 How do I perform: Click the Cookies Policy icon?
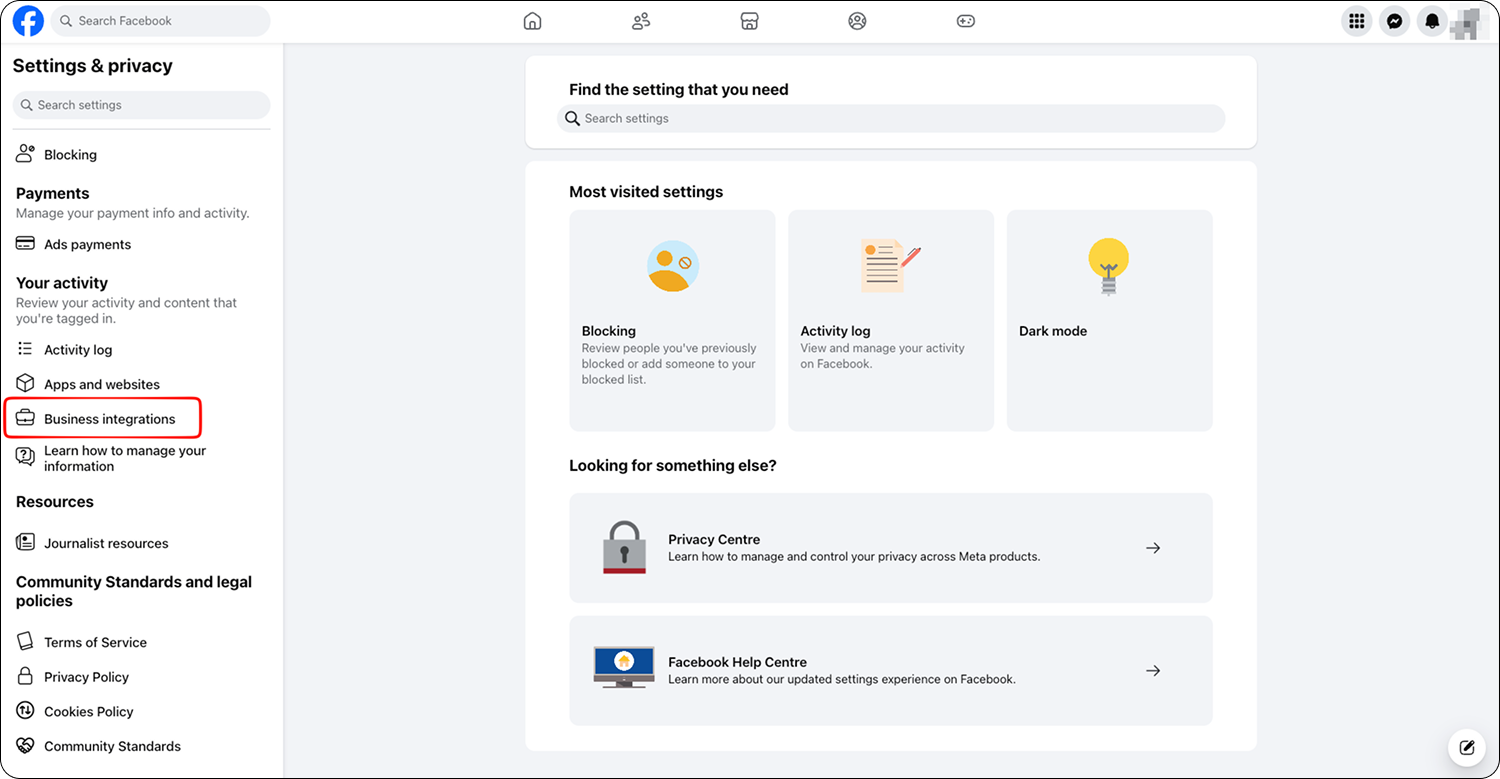(26, 711)
